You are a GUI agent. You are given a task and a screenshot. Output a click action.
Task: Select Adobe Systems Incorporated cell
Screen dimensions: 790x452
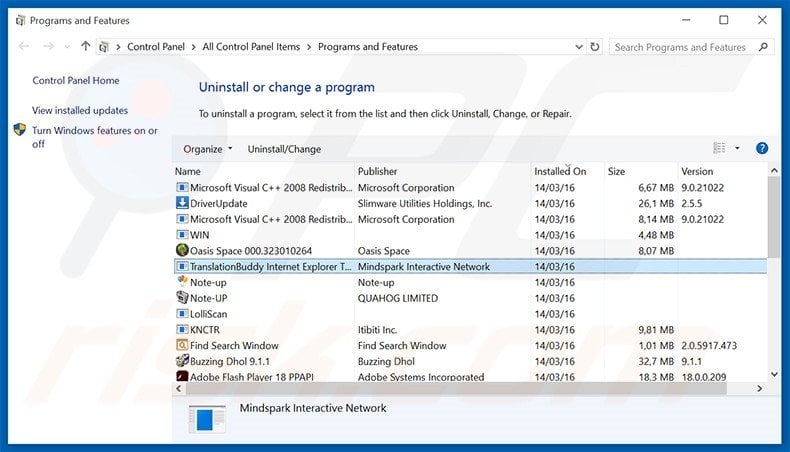(x=421, y=376)
